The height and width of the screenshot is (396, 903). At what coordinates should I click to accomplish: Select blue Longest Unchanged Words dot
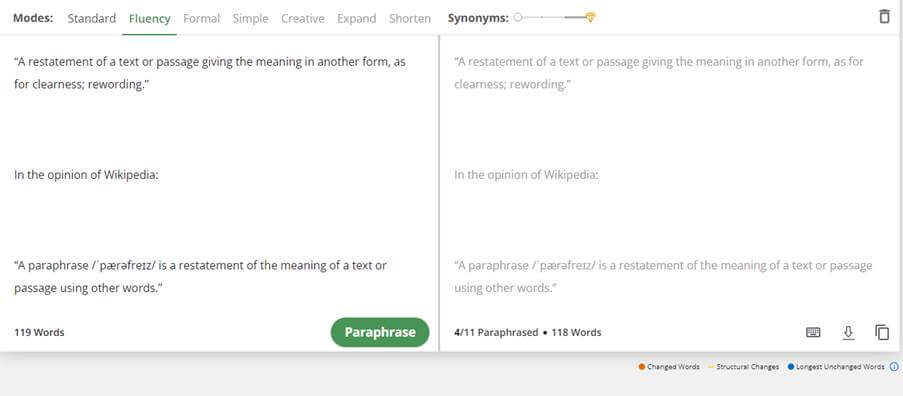tap(791, 367)
